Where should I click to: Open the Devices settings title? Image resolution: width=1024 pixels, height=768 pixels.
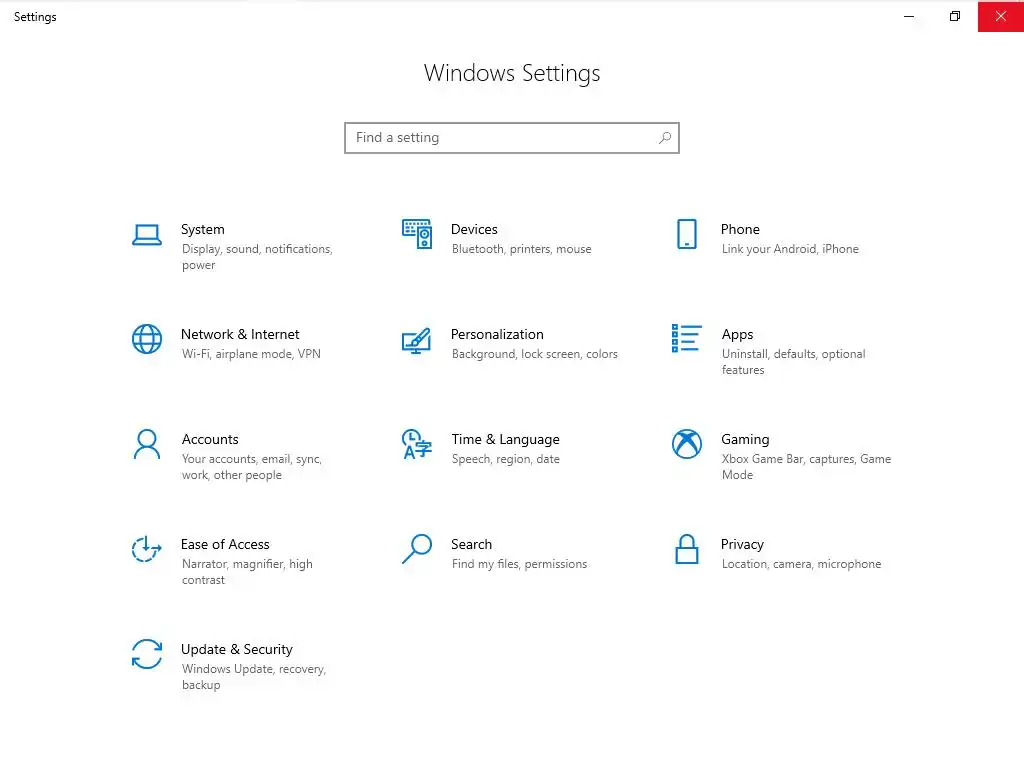click(x=474, y=229)
